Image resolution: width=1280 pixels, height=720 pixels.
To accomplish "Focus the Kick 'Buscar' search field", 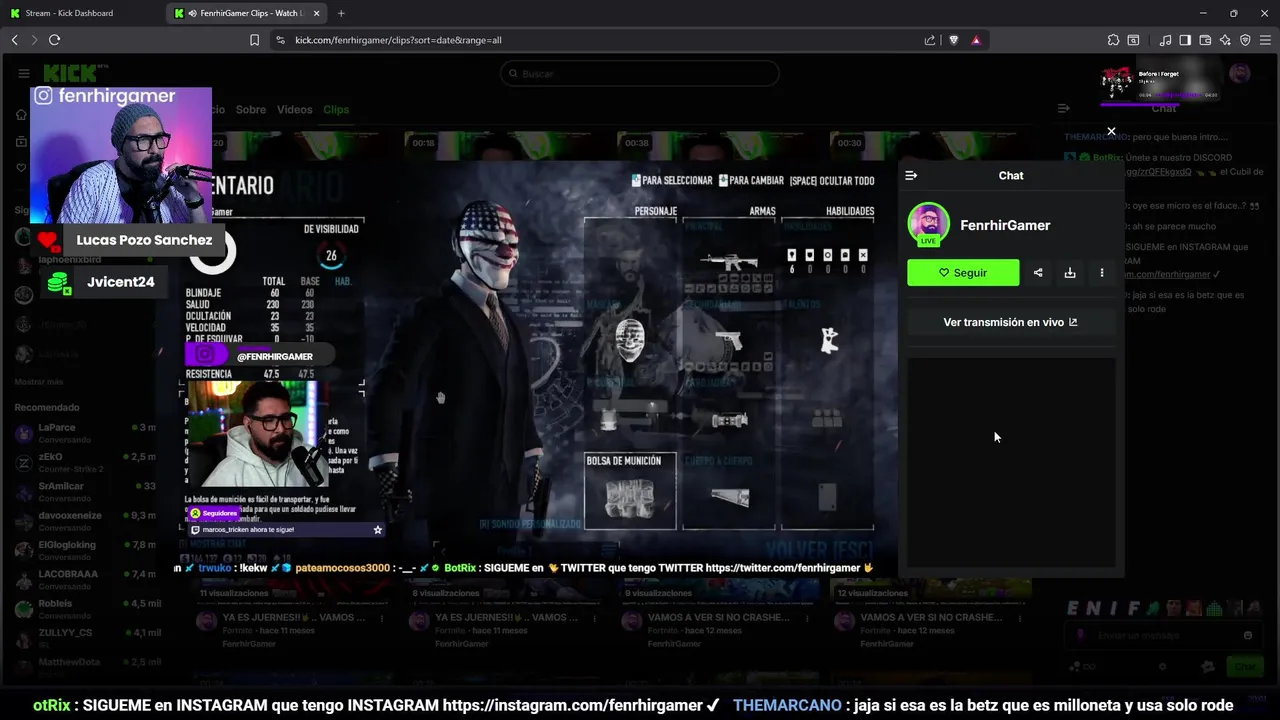I will [640, 73].
